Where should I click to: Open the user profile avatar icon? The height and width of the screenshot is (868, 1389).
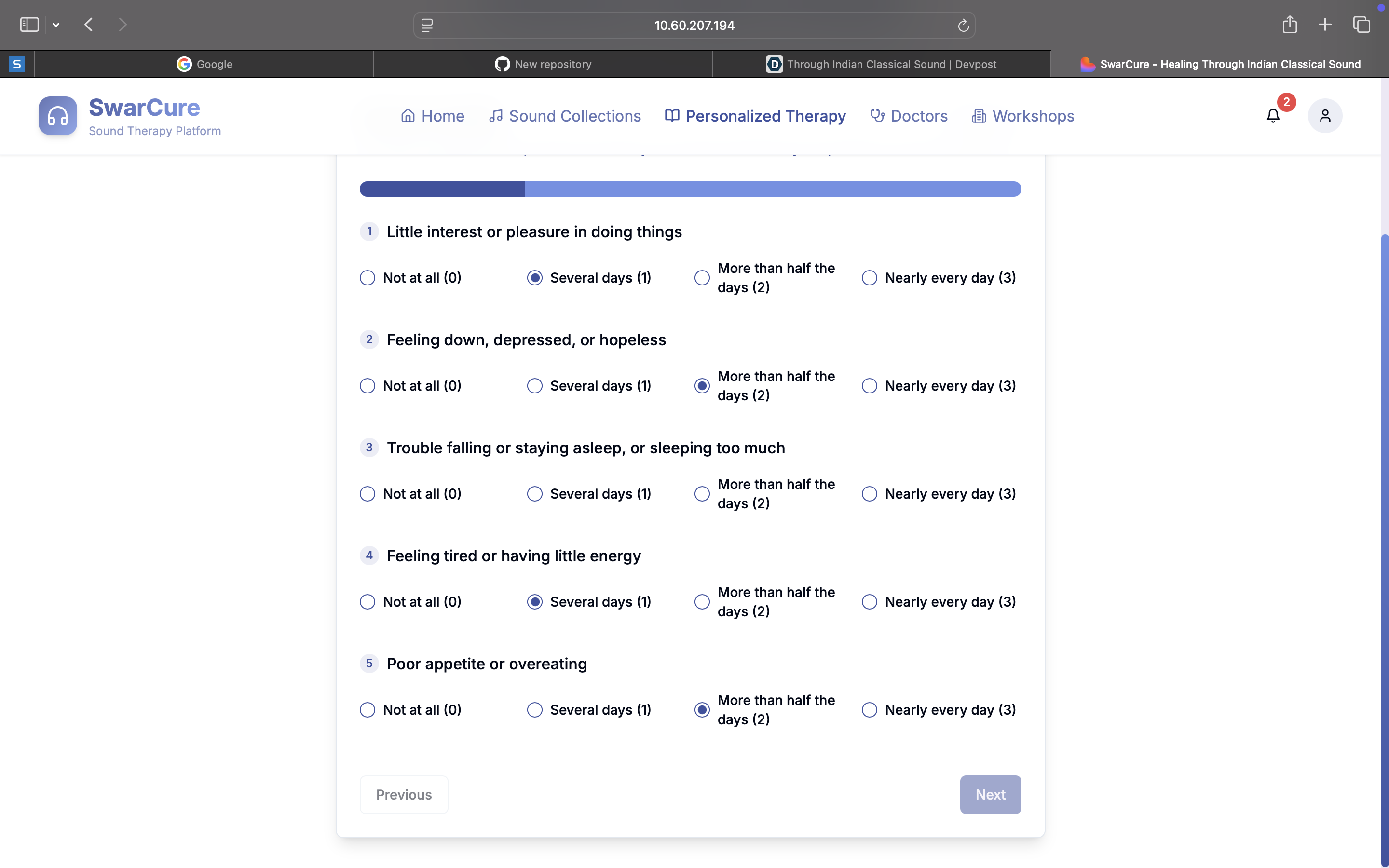click(x=1324, y=115)
